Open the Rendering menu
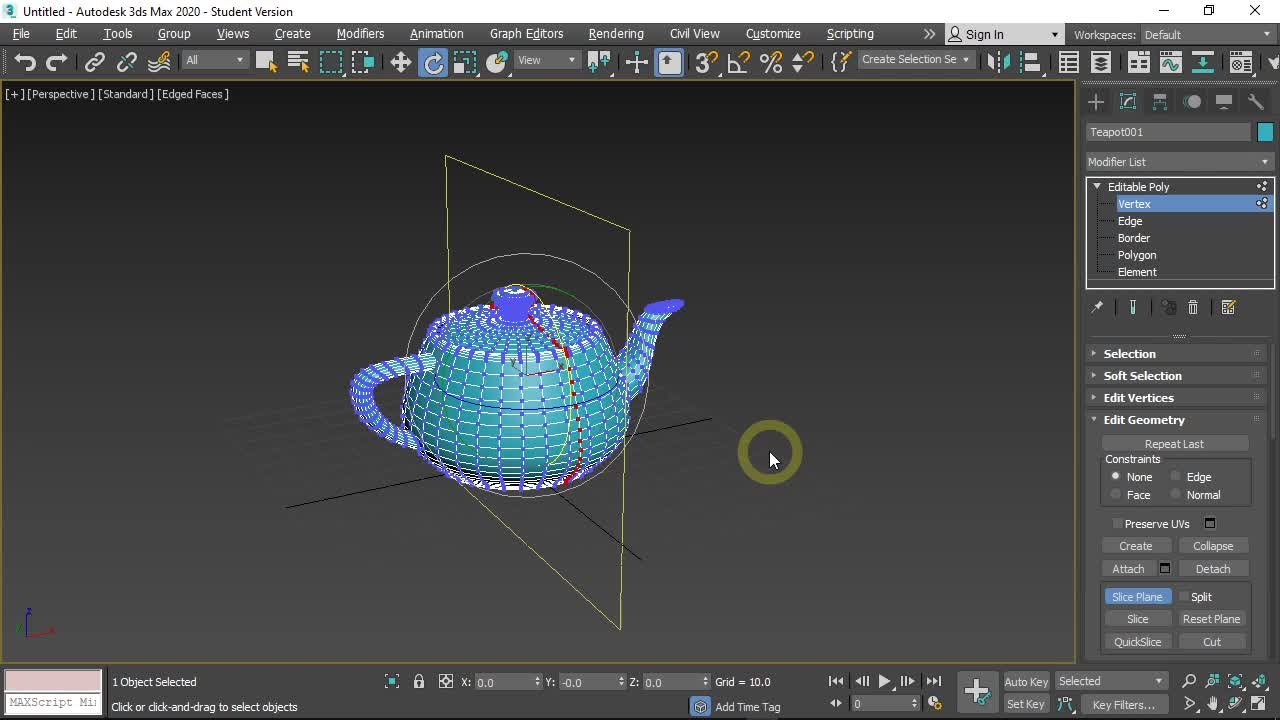This screenshot has height=720, width=1280. (x=615, y=34)
